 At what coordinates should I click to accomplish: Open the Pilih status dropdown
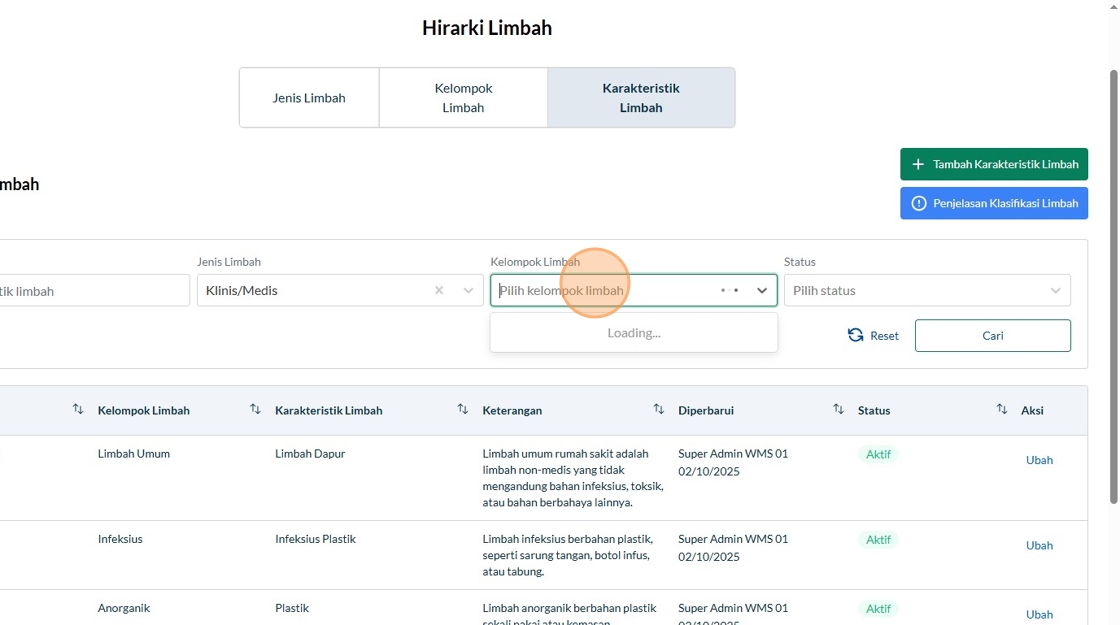(x=927, y=290)
